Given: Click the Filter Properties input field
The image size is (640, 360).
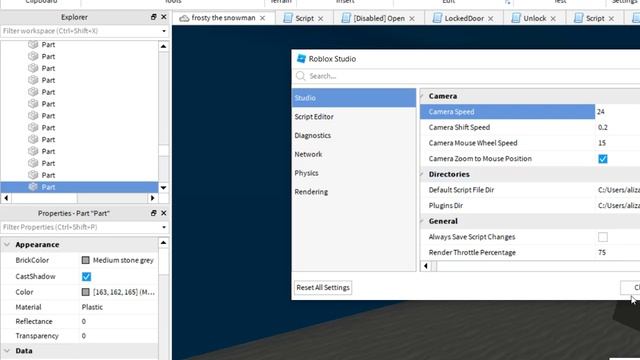Looking at the screenshot, I should [81, 227].
